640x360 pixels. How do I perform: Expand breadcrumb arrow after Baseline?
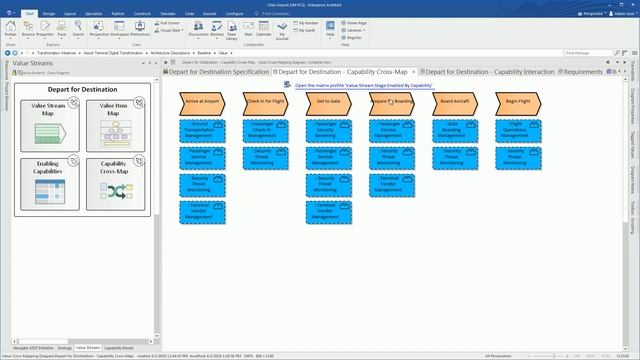(215, 53)
